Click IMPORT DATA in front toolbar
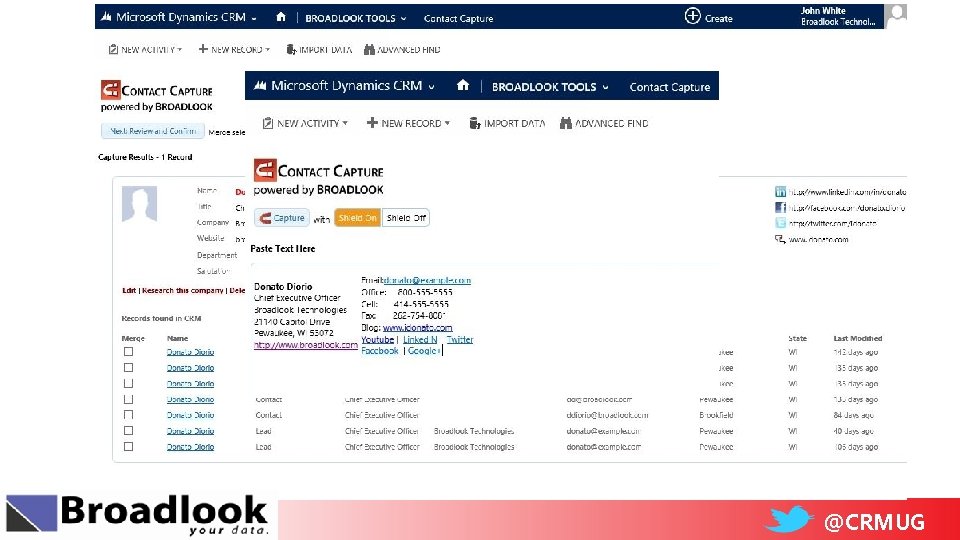Screen dimensions: 960x540 pos(507,123)
